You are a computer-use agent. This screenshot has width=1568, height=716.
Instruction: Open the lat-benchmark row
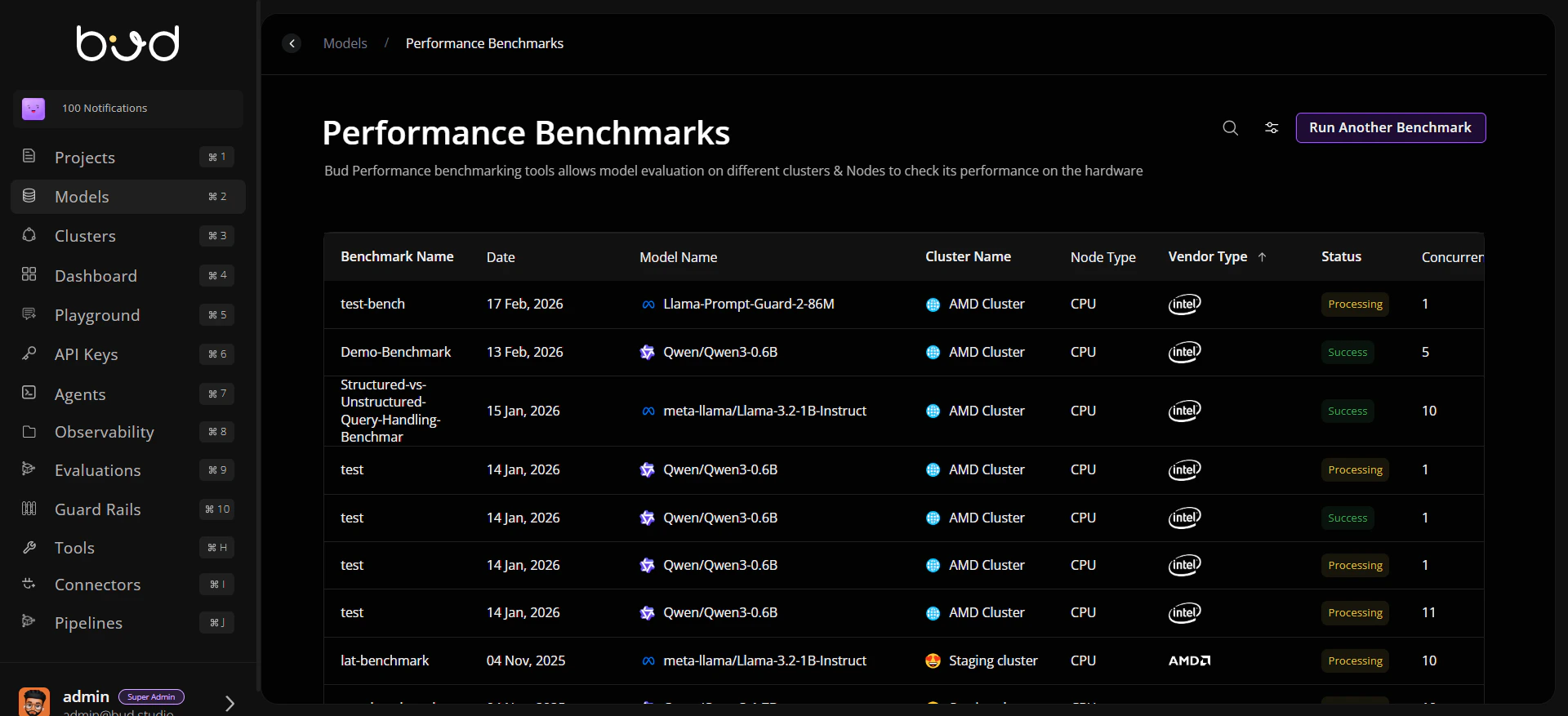click(903, 660)
